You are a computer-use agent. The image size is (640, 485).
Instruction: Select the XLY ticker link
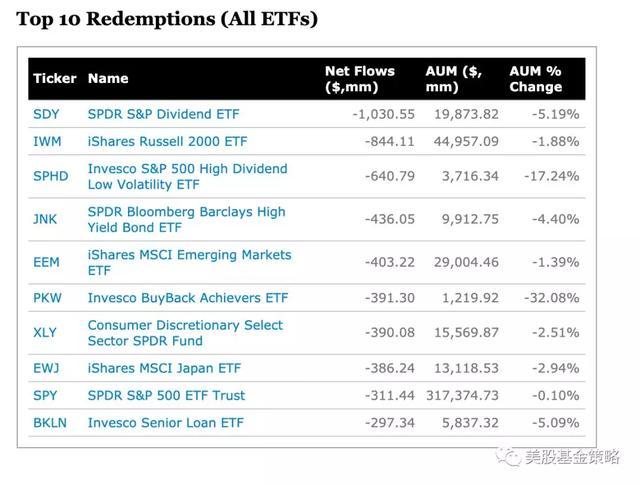(x=46, y=333)
